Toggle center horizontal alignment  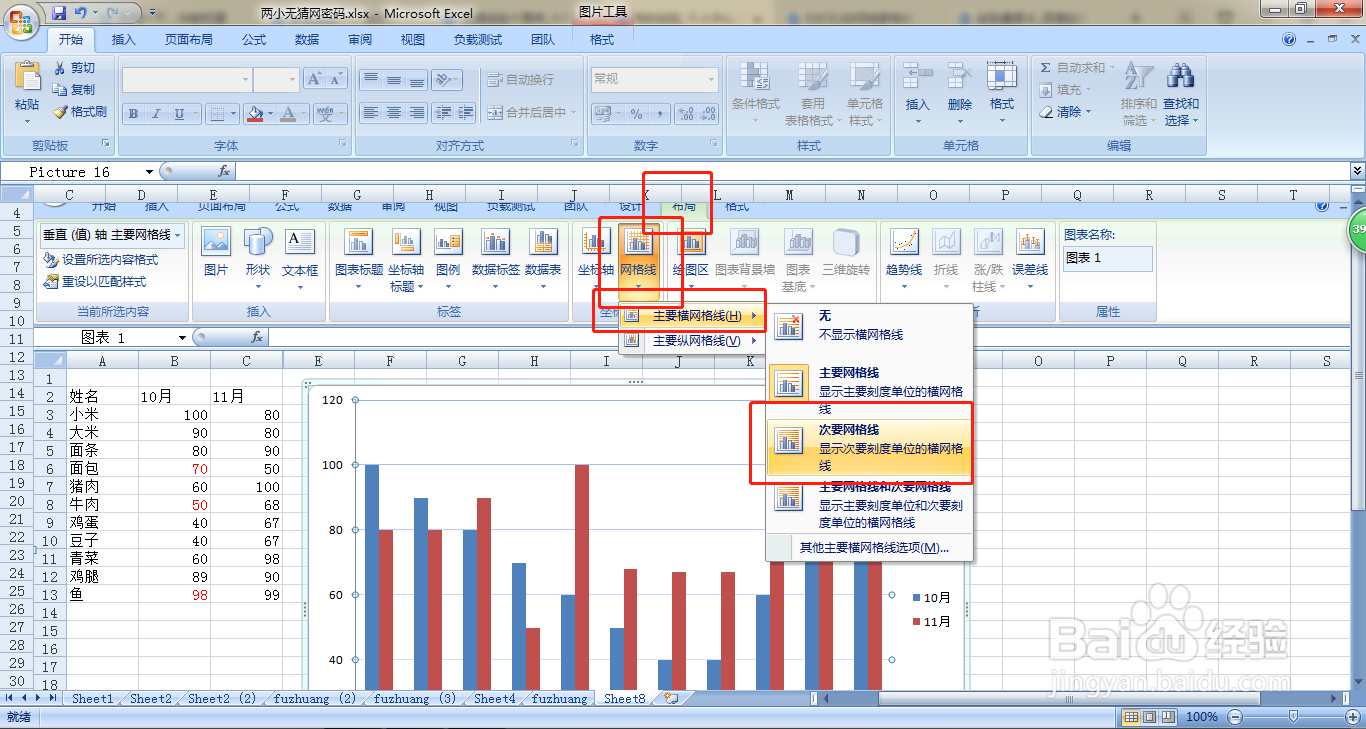point(394,113)
